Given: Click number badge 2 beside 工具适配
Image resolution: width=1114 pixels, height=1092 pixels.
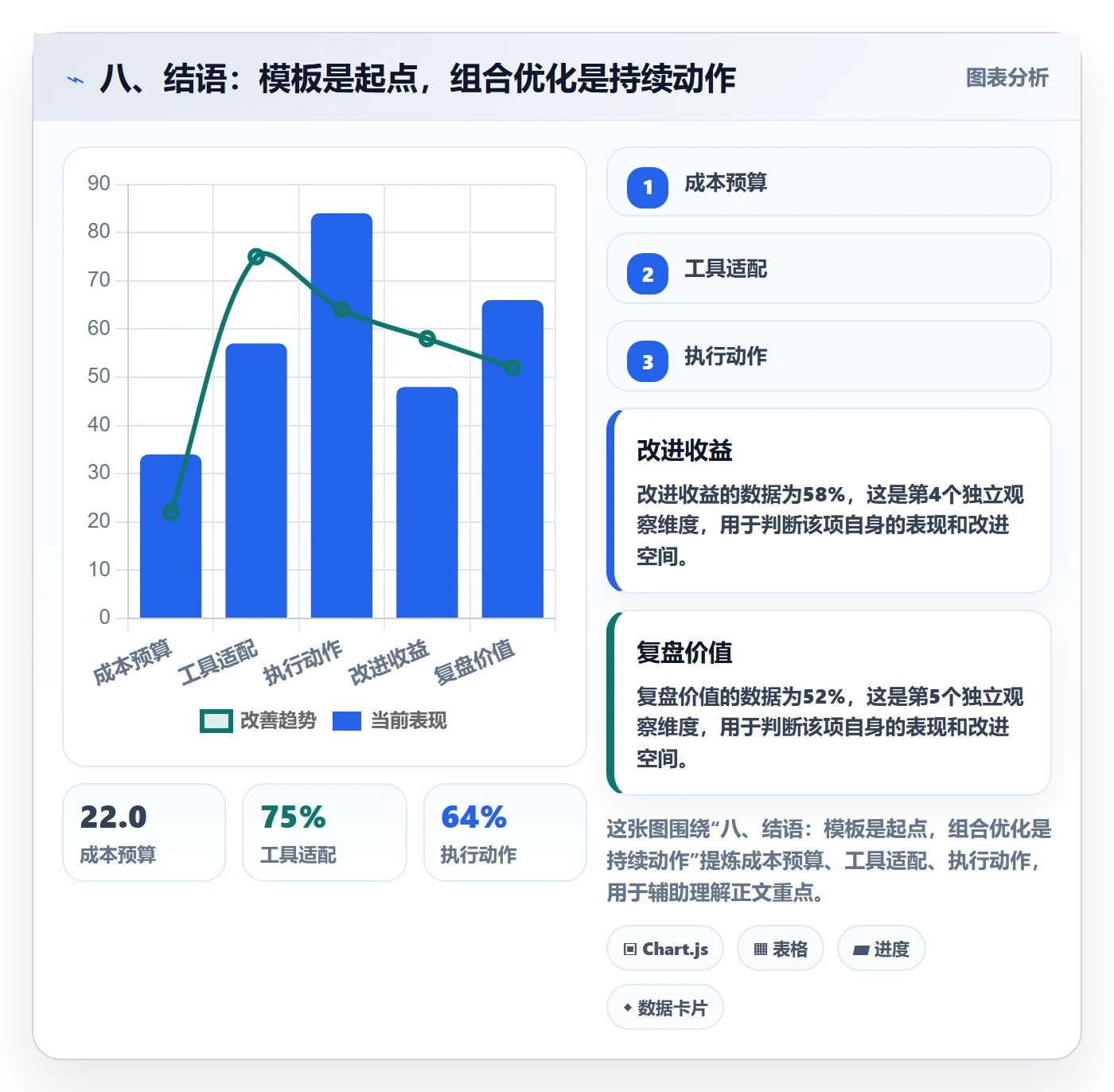Looking at the screenshot, I should click(648, 274).
